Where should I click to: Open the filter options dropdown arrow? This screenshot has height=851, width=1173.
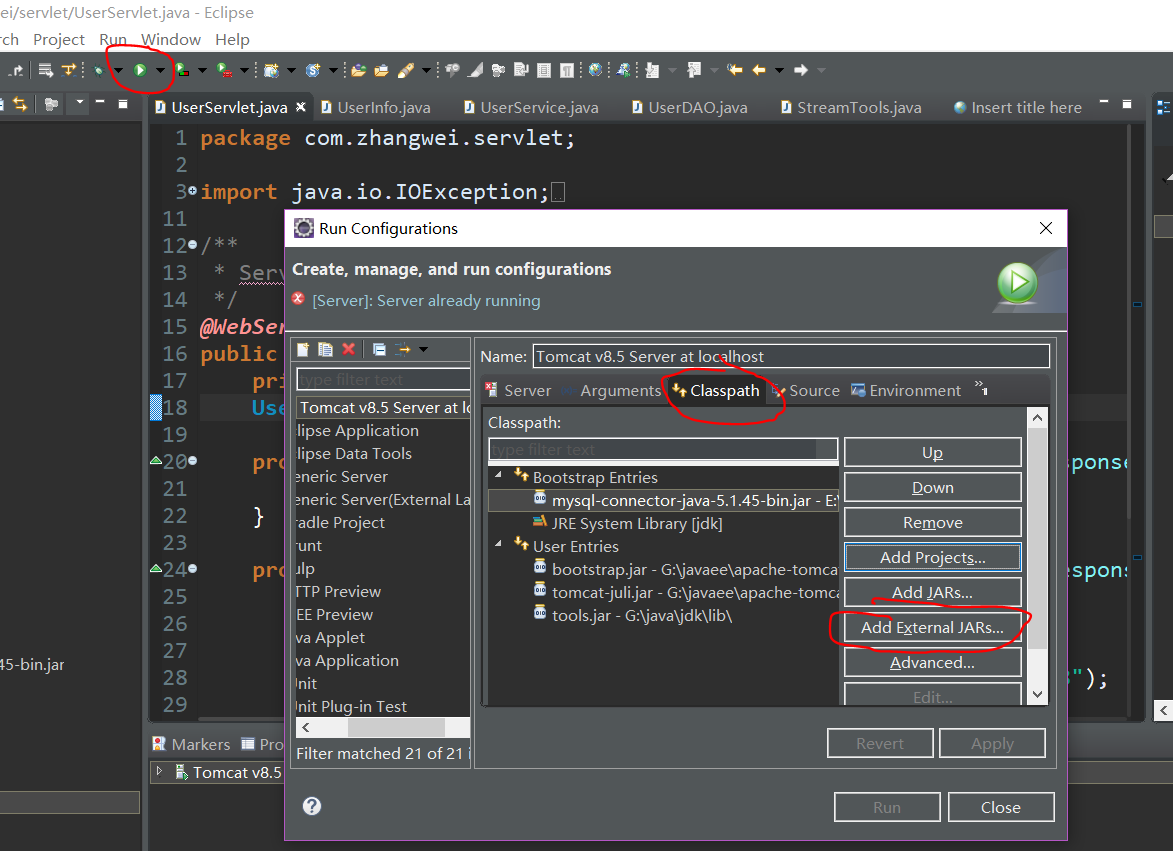pyautogui.click(x=423, y=349)
